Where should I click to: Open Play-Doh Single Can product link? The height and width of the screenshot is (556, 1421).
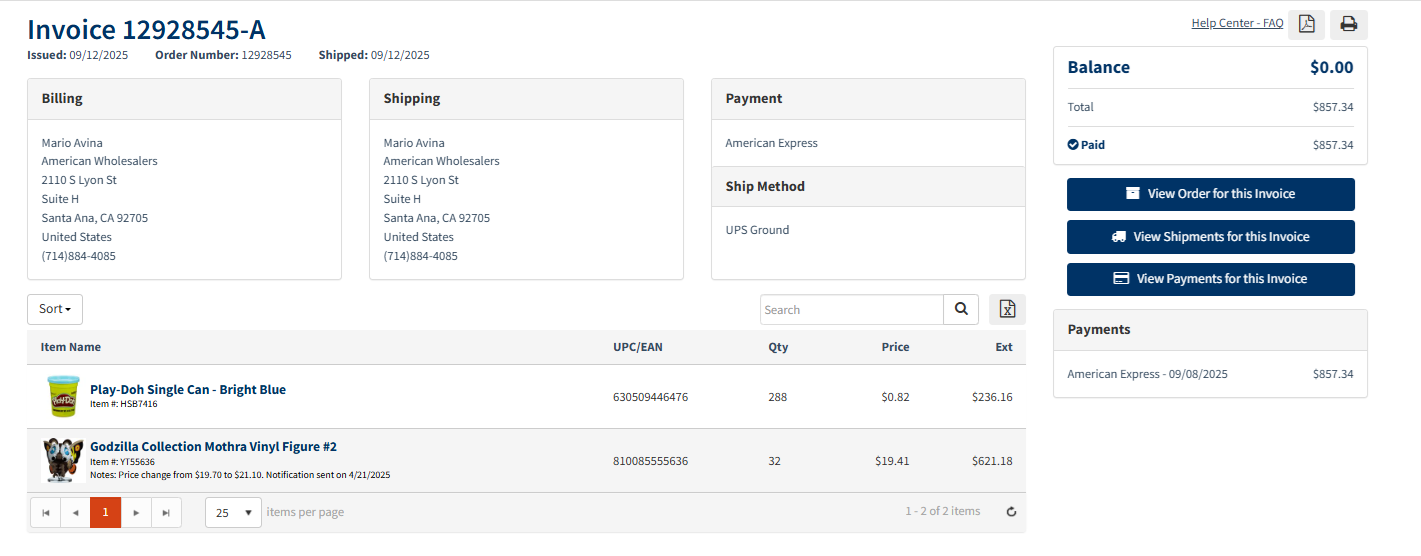pos(188,389)
